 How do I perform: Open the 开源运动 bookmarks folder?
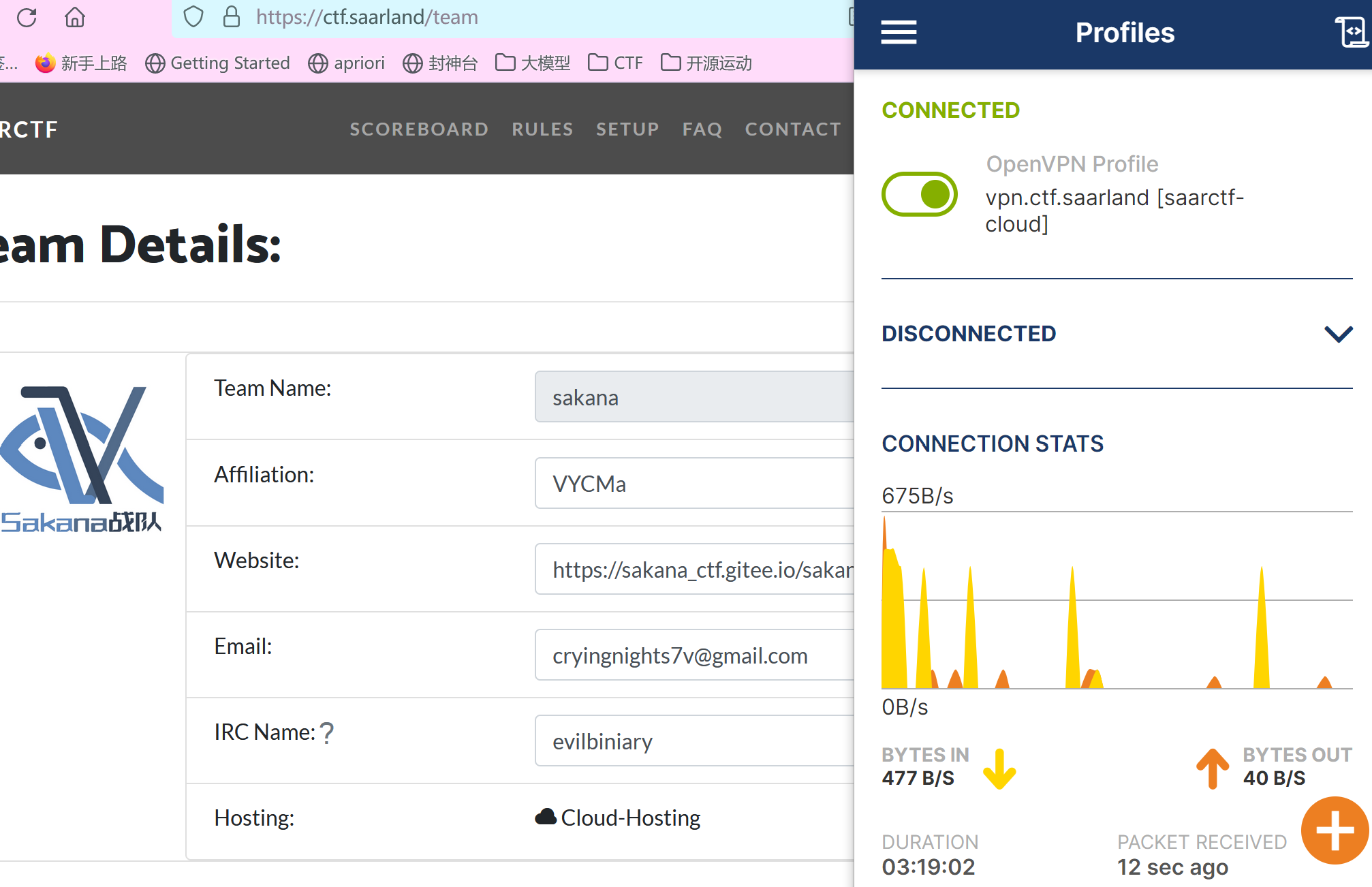(706, 63)
